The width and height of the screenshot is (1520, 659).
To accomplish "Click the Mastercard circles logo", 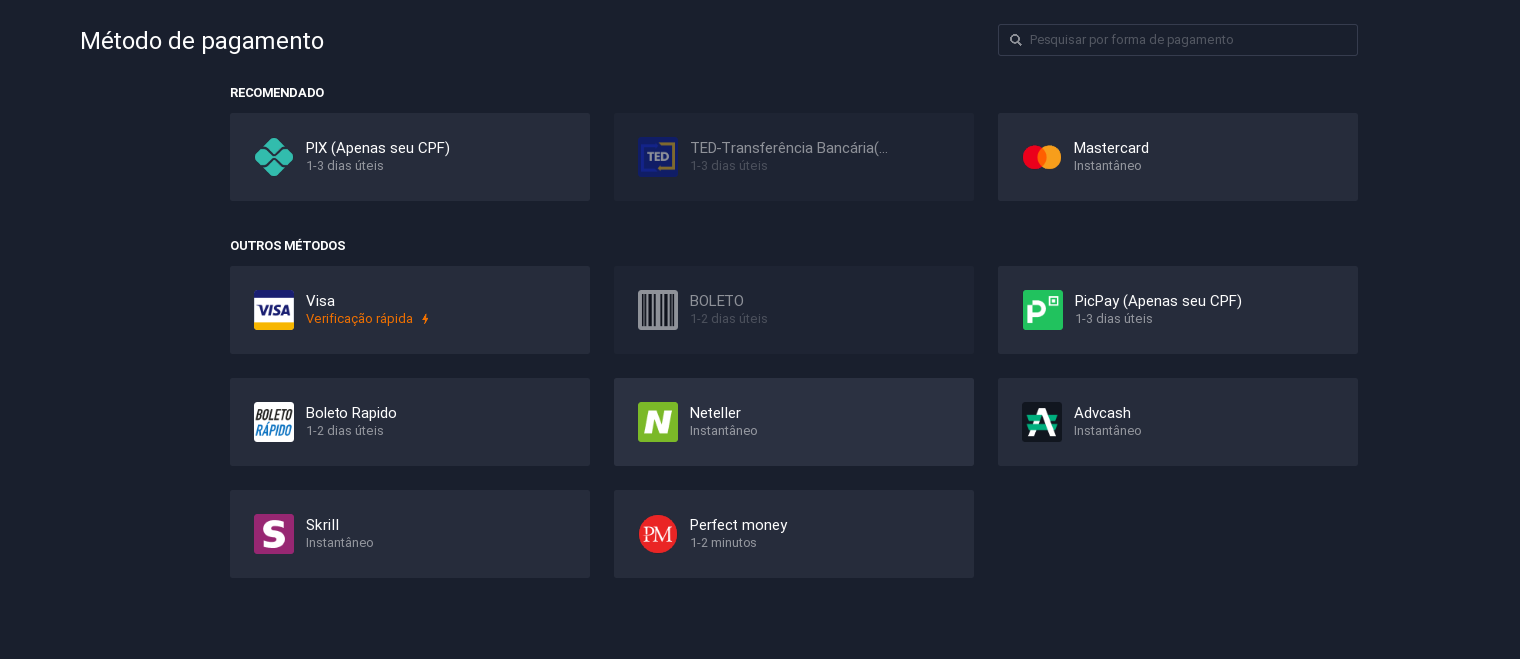I will coord(1042,157).
